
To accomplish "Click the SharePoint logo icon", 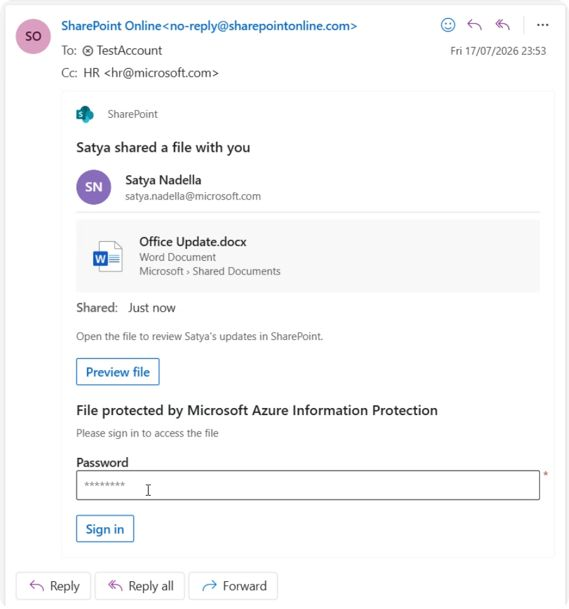I will pyautogui.click(x=85, y=114).
